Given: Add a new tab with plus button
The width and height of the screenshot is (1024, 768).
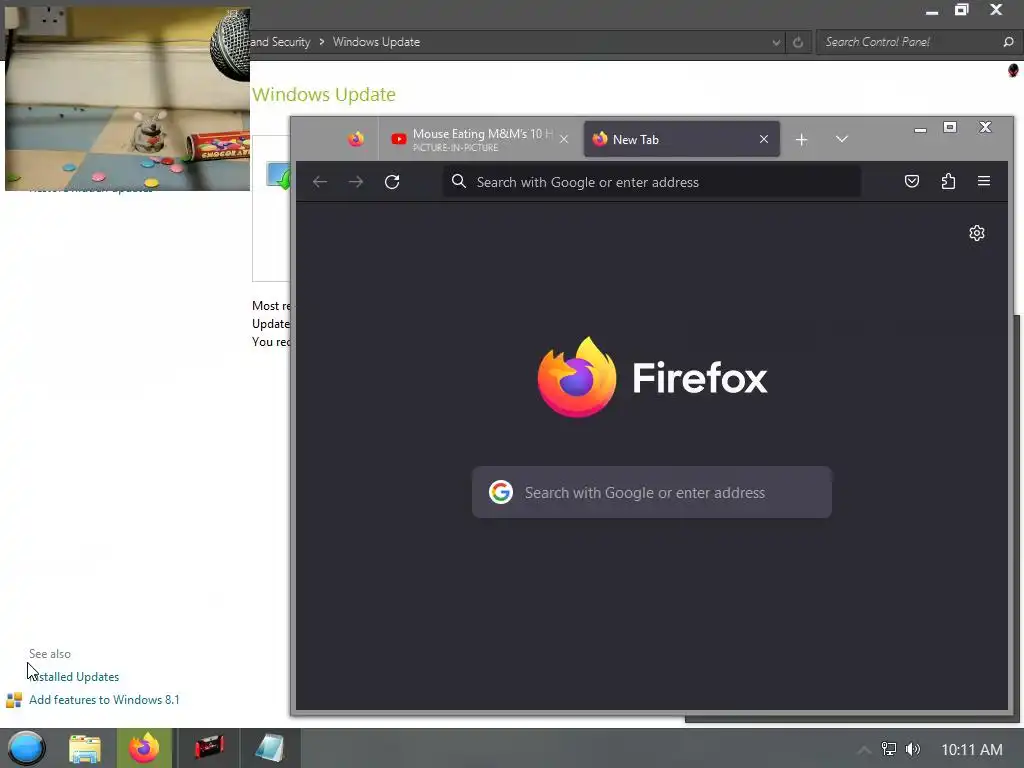Looking at the screenshot, I should pyautogui.click(x=801, y=140).
